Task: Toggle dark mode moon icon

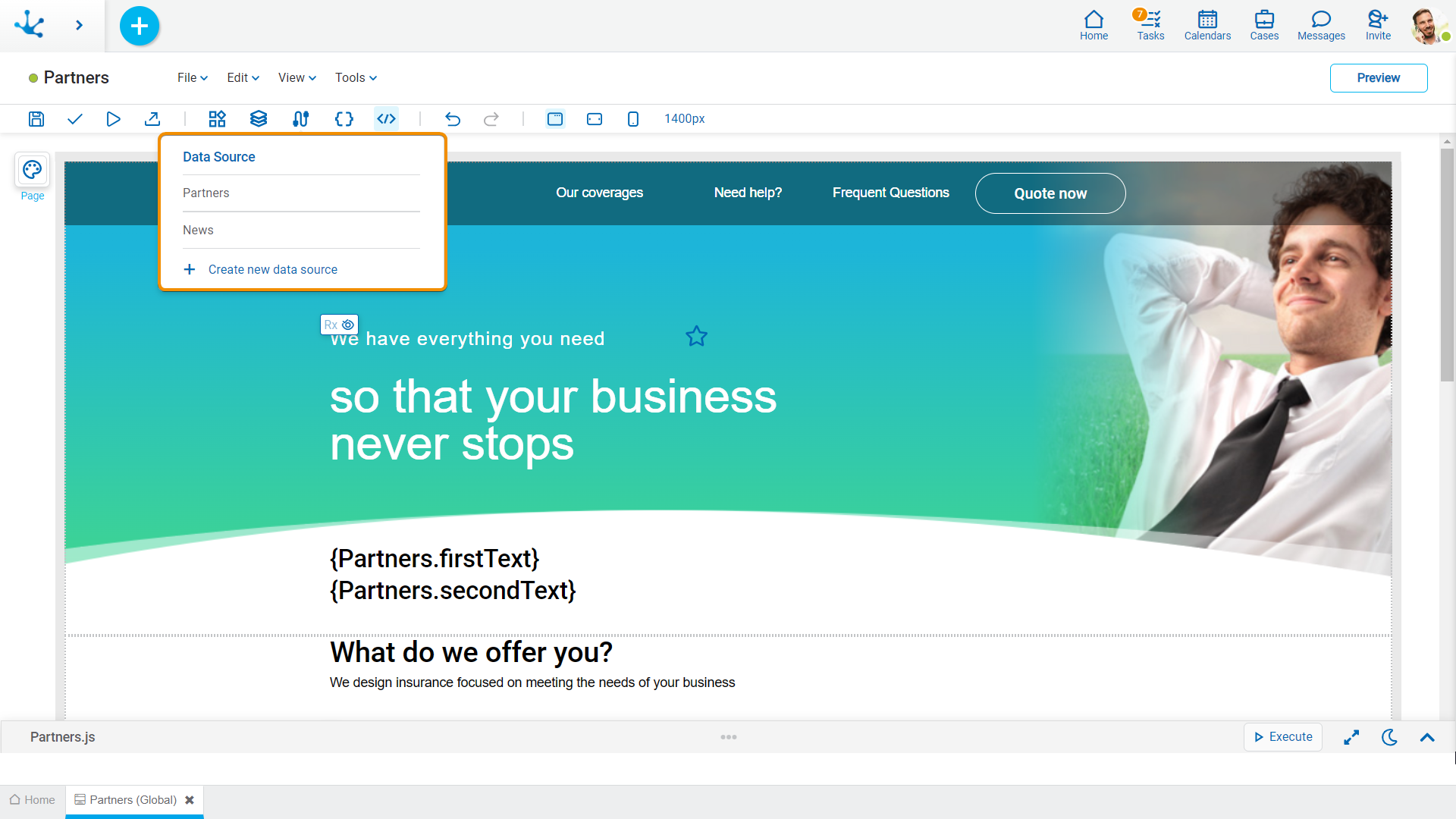Action: 1389,737
